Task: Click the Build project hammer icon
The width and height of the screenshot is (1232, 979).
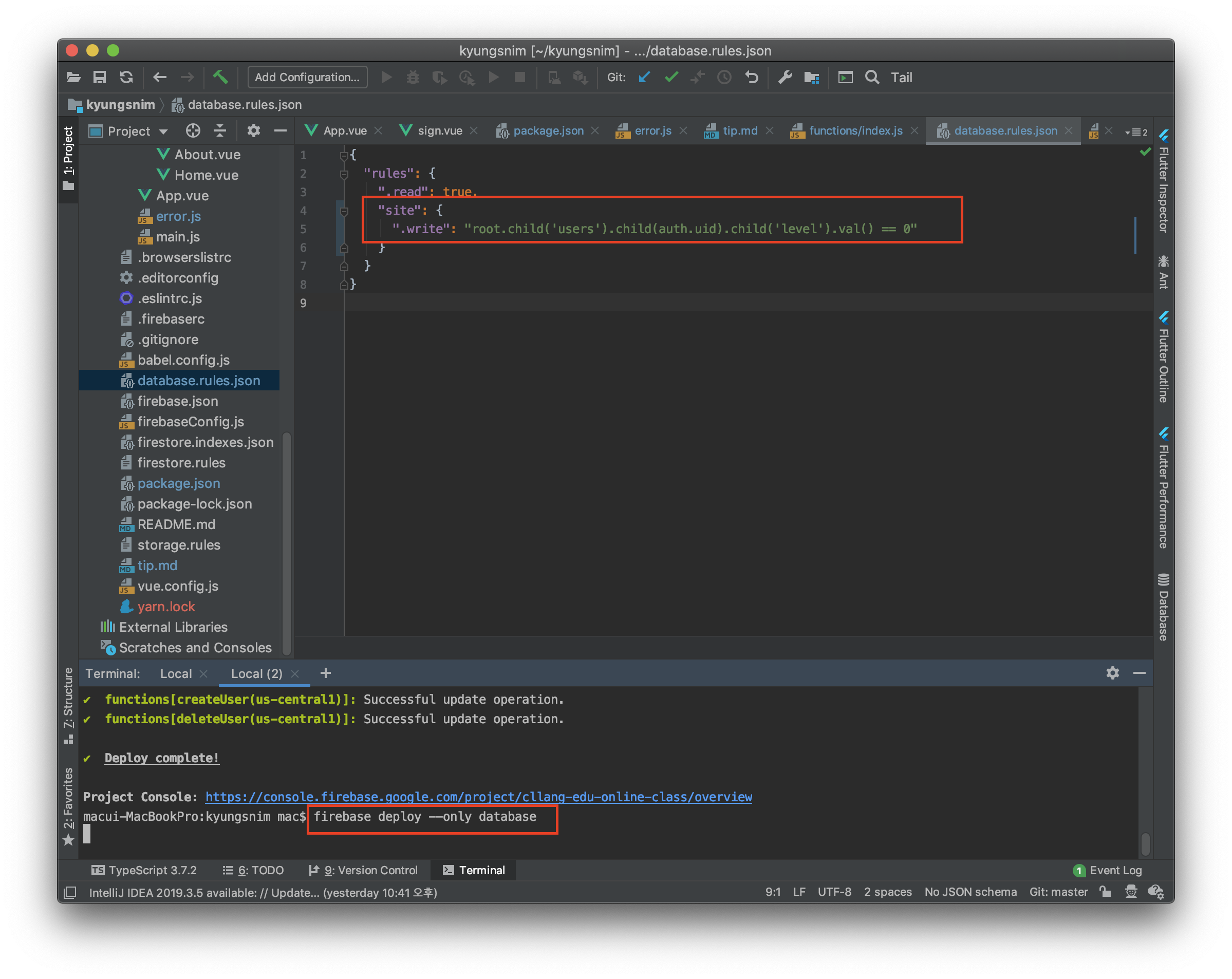Action: [220, 77]
